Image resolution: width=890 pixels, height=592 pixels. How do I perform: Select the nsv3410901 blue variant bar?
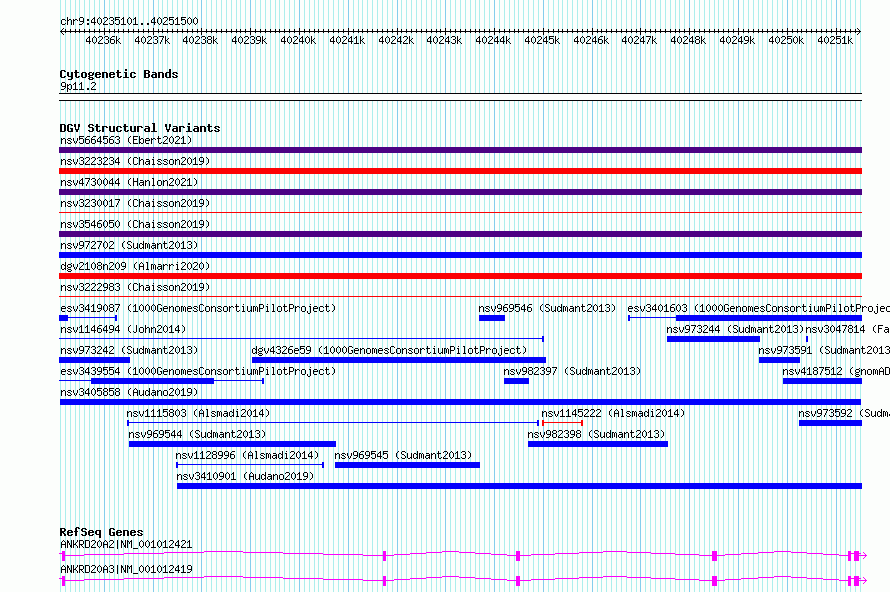519,486
